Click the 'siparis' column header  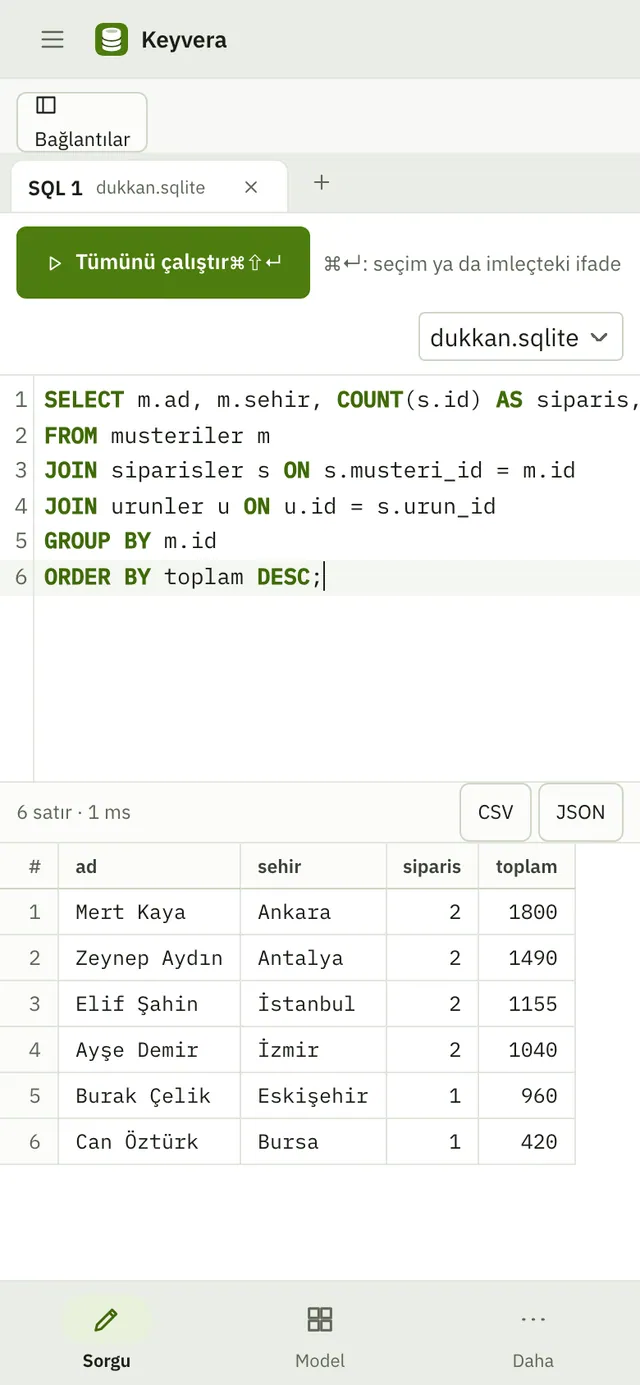(432, 866)
